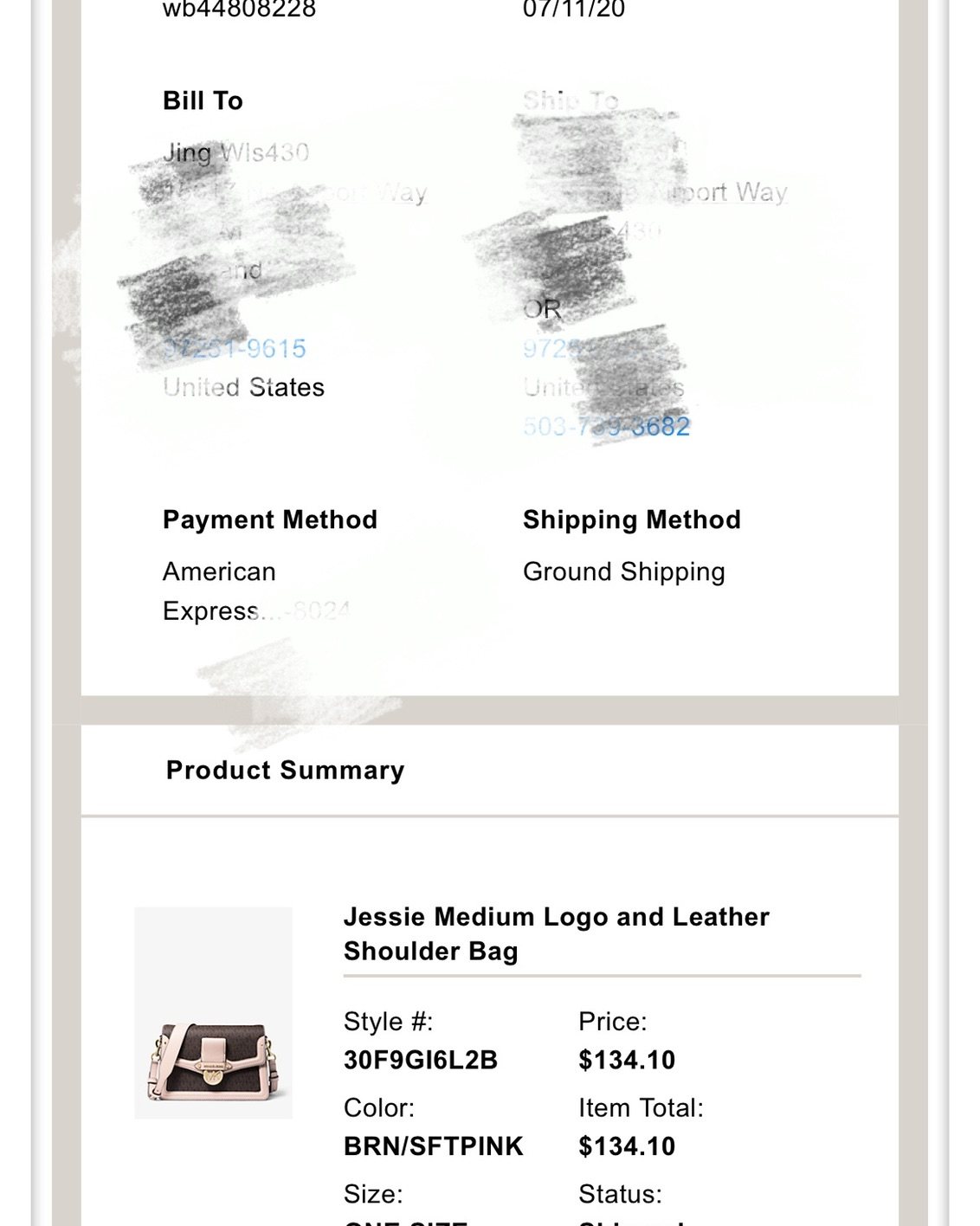Image resolution: width=980 pixels, height=1226 pixels.
Task: Select the Ground Shipping text
Action: (x=624, y=572)
